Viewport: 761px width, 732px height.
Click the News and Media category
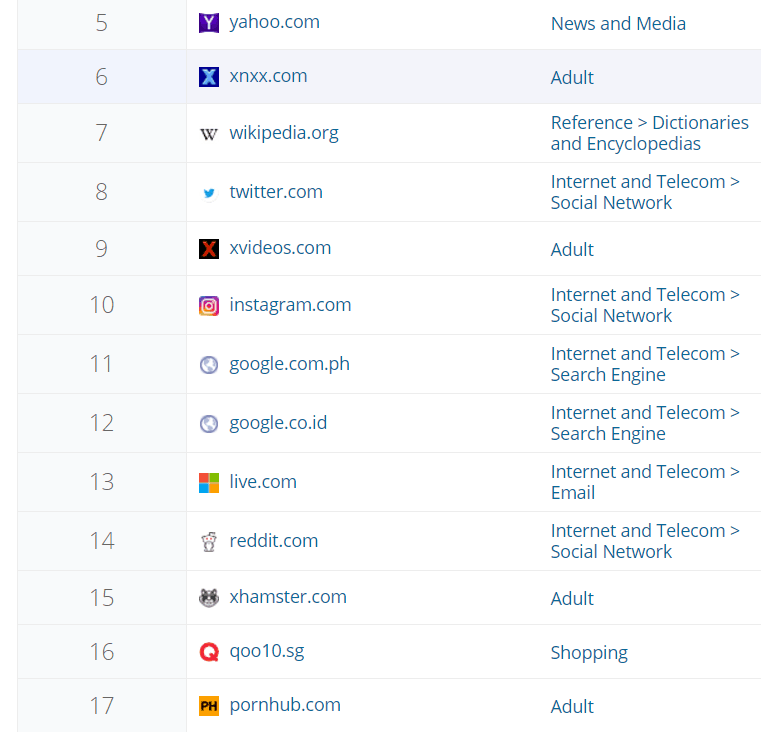pyautogui.click(x=618, y=24)
